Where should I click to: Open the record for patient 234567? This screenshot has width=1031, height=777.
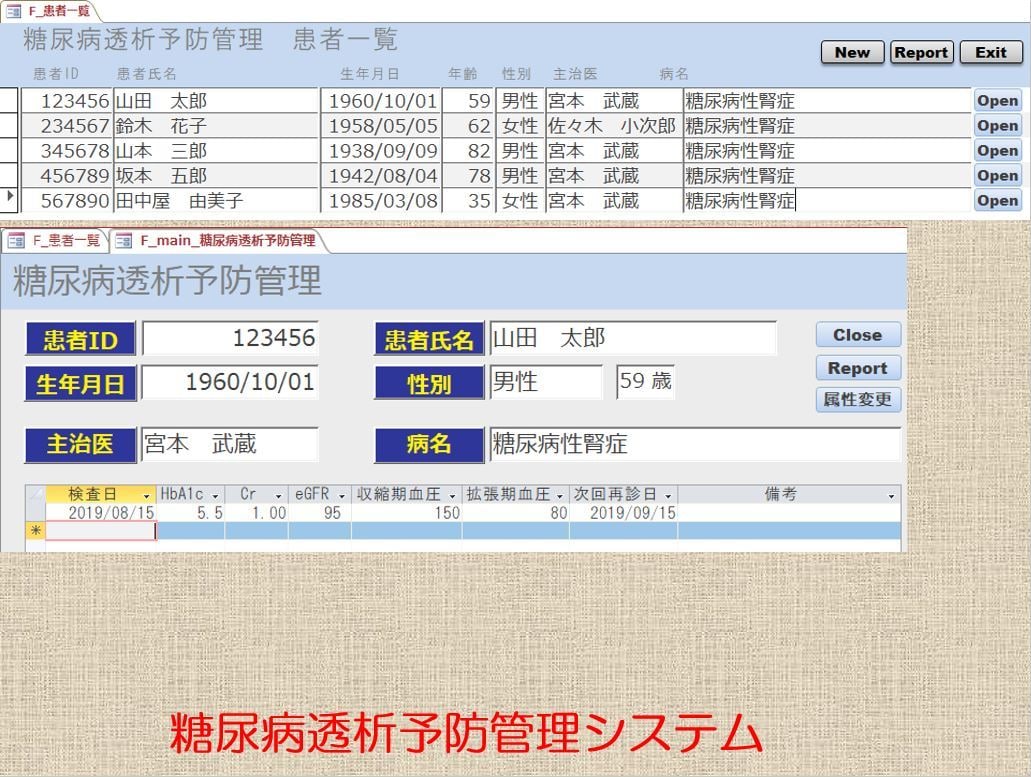pos(997,126)
